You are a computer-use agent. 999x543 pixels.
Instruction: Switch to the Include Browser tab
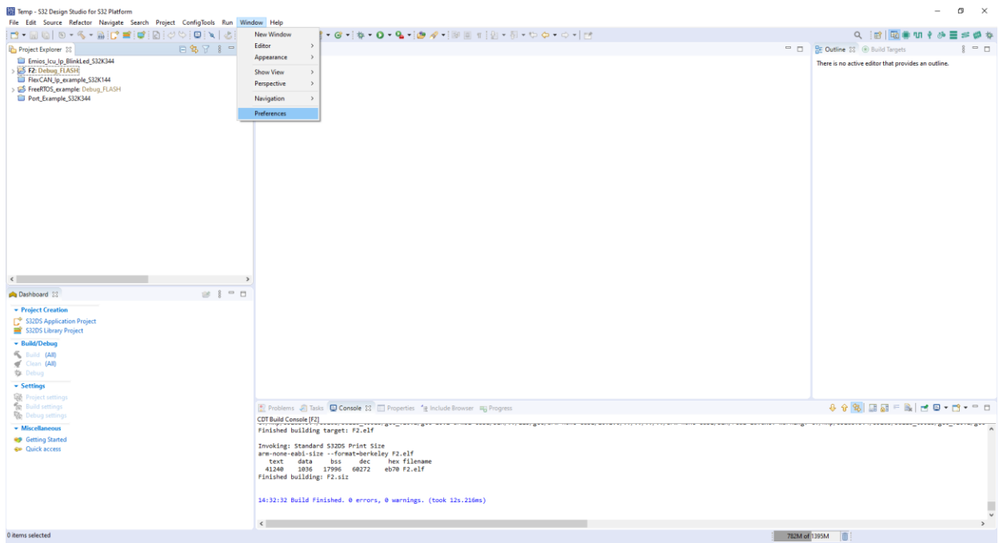447,408
